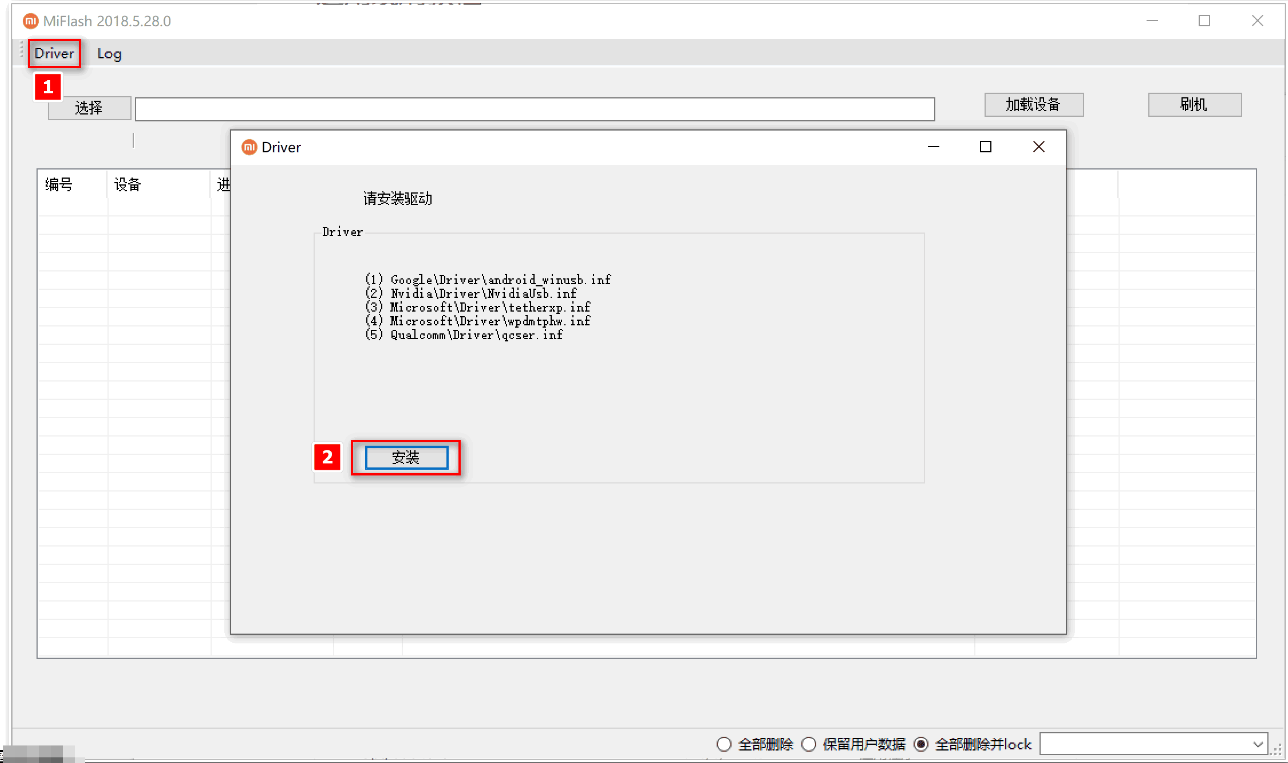Click the 加载设备 button
The height and width of the screenshot is (763, 1288).
1033,105
